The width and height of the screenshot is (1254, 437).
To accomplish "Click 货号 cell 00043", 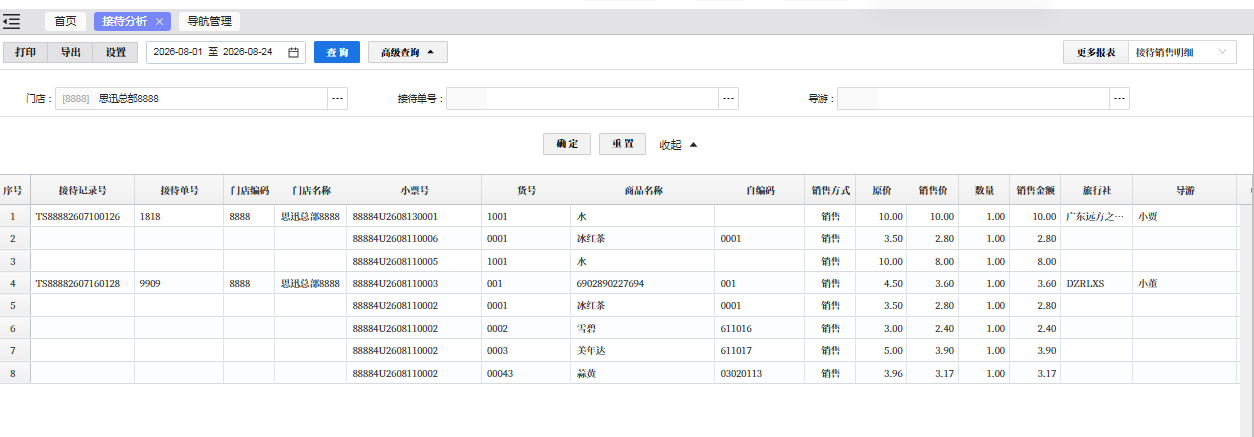I will coord(499,374).
